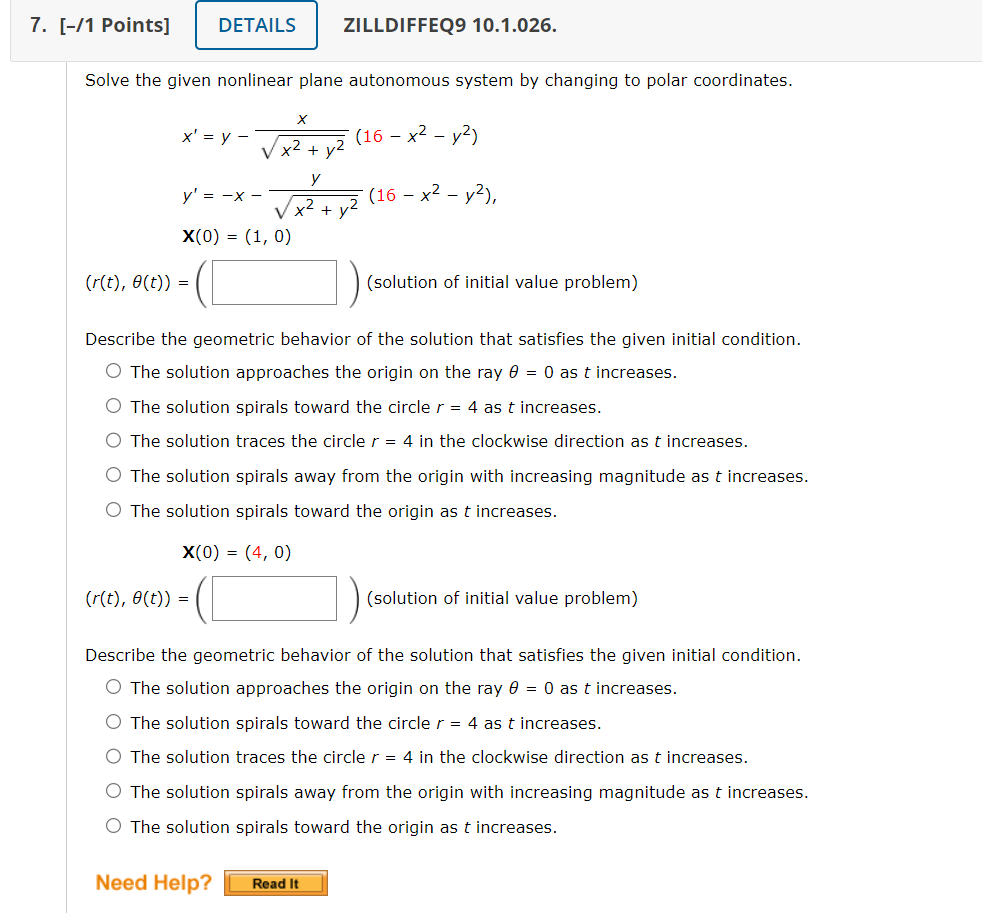Viewport: 982px width, 913px height.
Task: Choose second-group 'spirals toward the origin' option
Action: click(113, 826)
